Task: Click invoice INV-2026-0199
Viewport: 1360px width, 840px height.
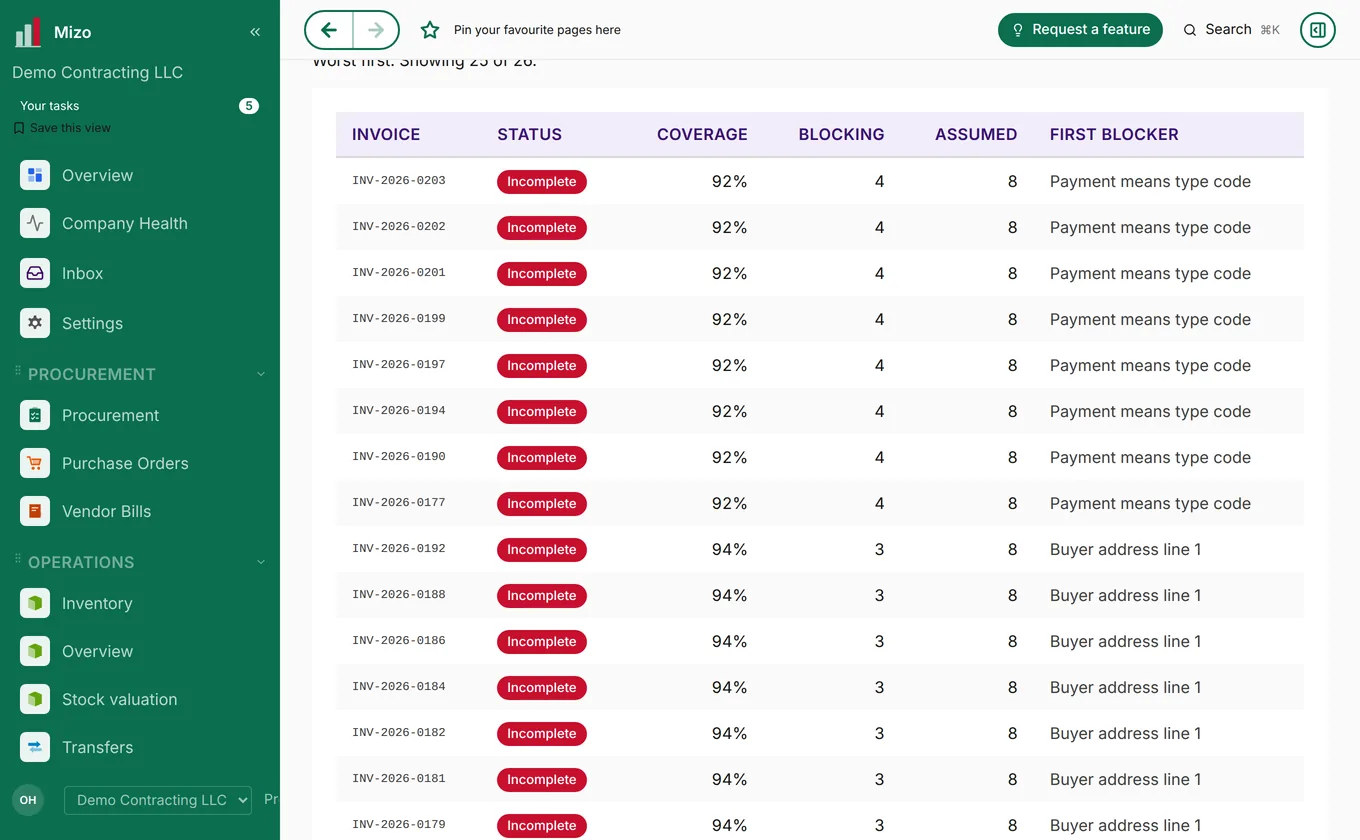Action: 399,319
